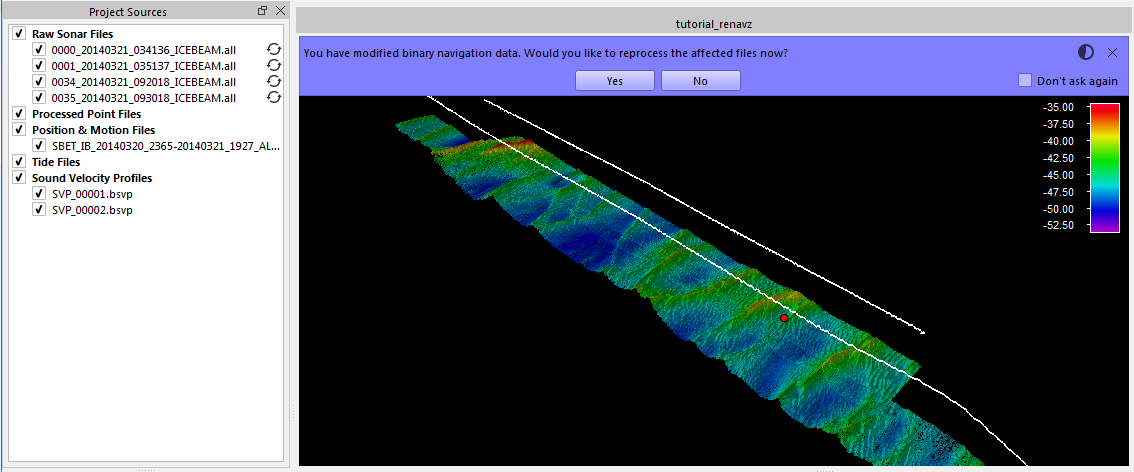1134x472 pixels.
Task: Dismiss the reprocess notification with X
Action: (1112, 52)
